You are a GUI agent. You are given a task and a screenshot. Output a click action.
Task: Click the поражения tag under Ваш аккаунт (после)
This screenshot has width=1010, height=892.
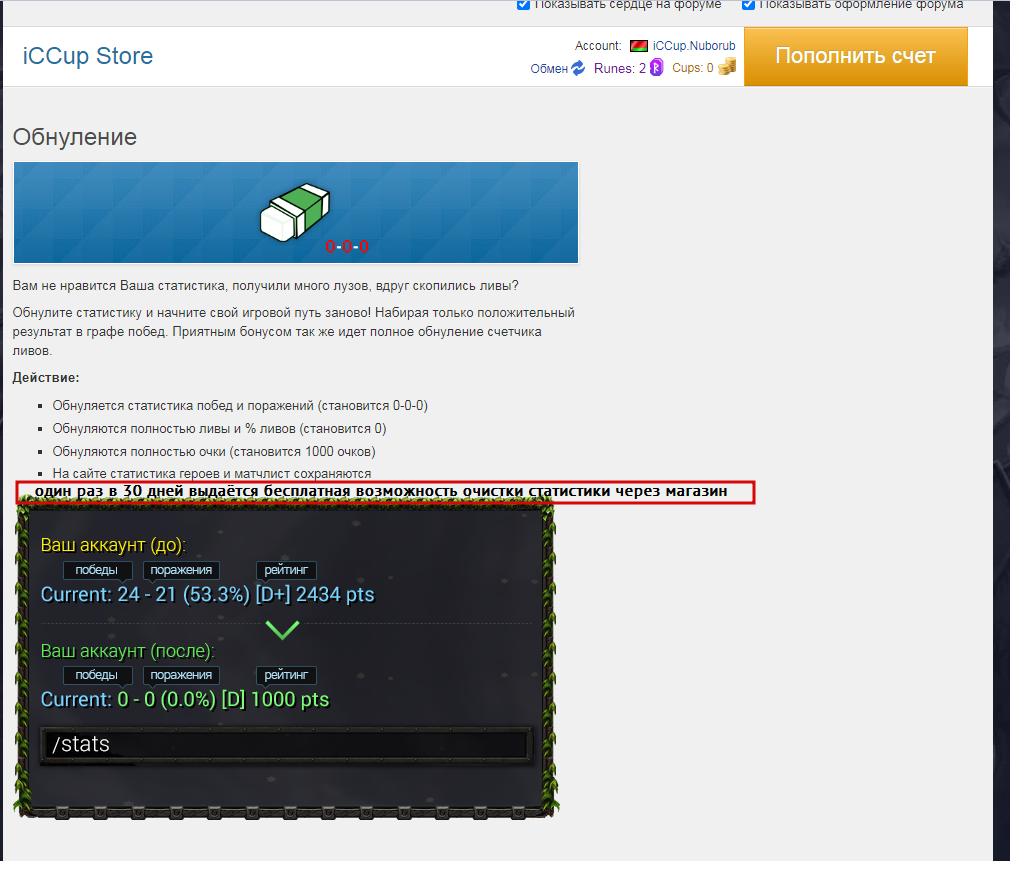click(181, 675)
